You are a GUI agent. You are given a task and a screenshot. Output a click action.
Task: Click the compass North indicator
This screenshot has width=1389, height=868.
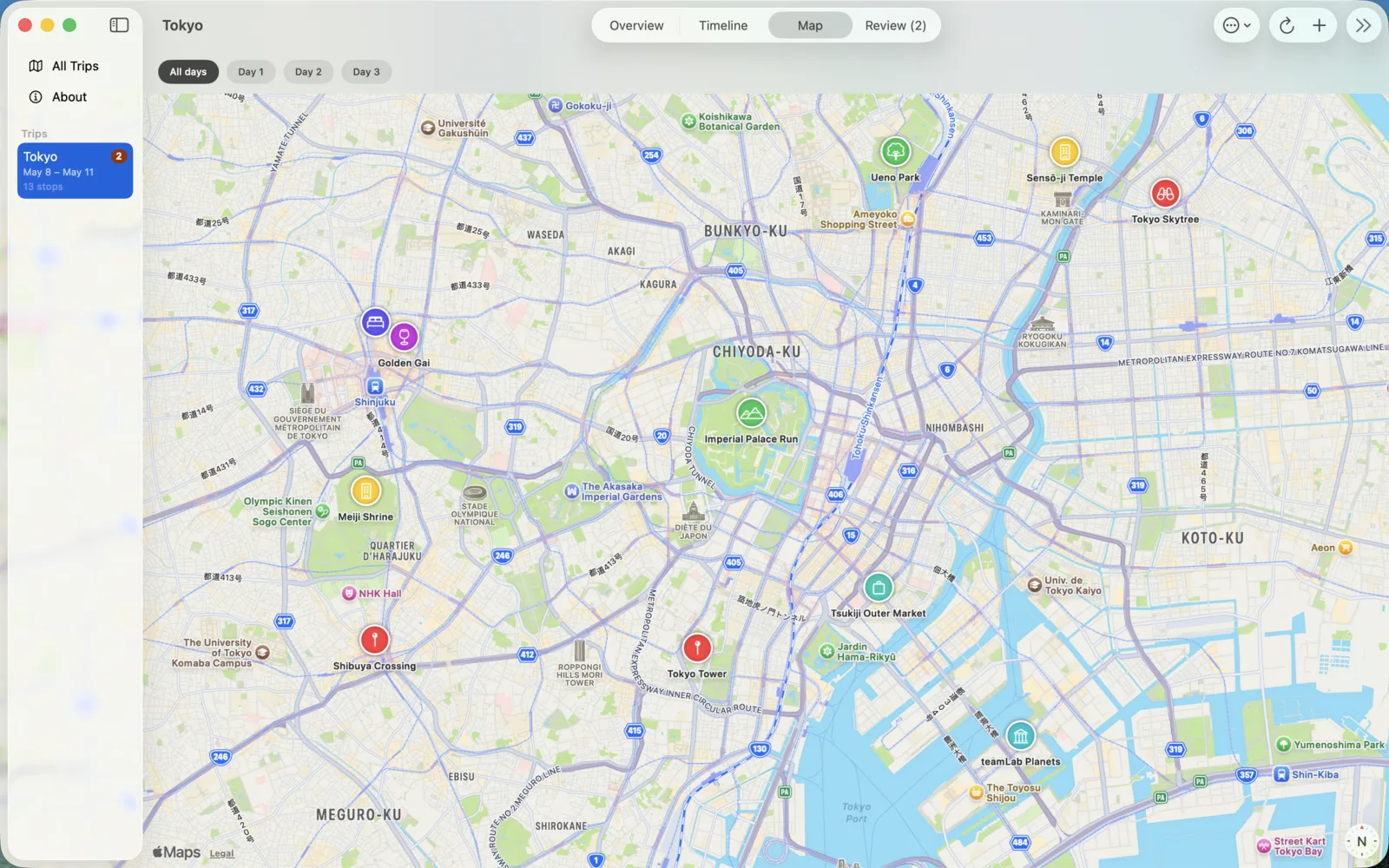point(1361,841)
